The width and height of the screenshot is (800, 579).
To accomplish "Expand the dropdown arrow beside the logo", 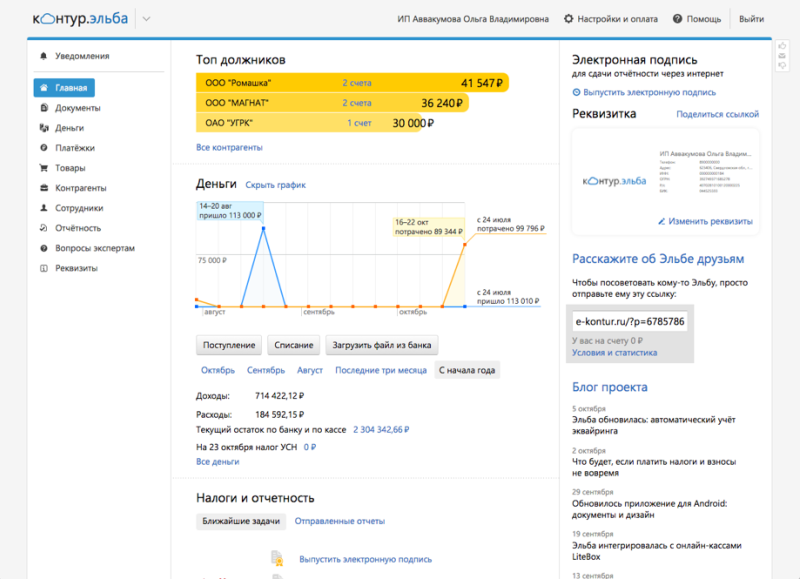I will point(146,19).
